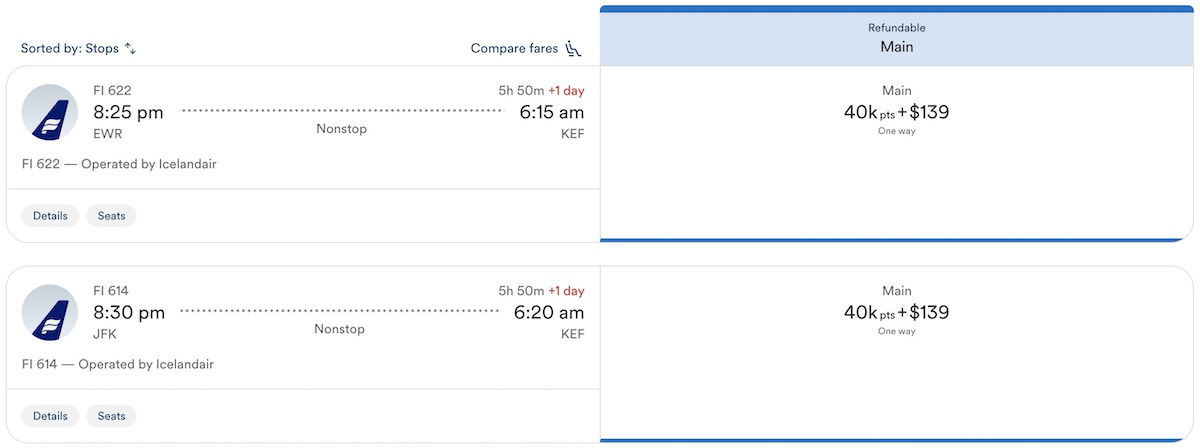Image resolution: width=1200 pixels, height=448 pixels.
Task: Click 'FI 614 — Operated by Icelandair' text
Action: click(117, 364)
